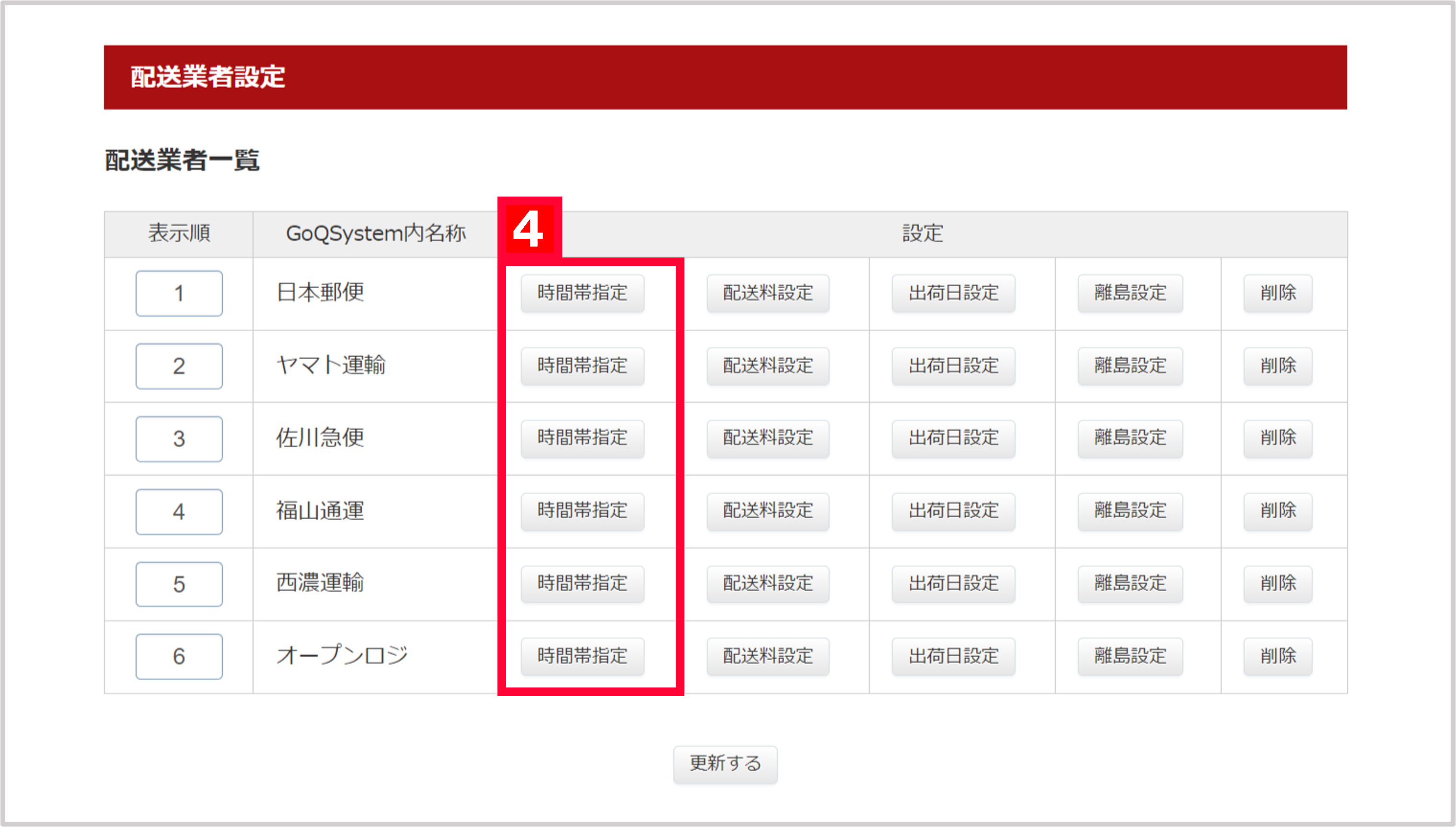Delete the ヤマト運輸 carrier with 削除

click(1278, 366)
